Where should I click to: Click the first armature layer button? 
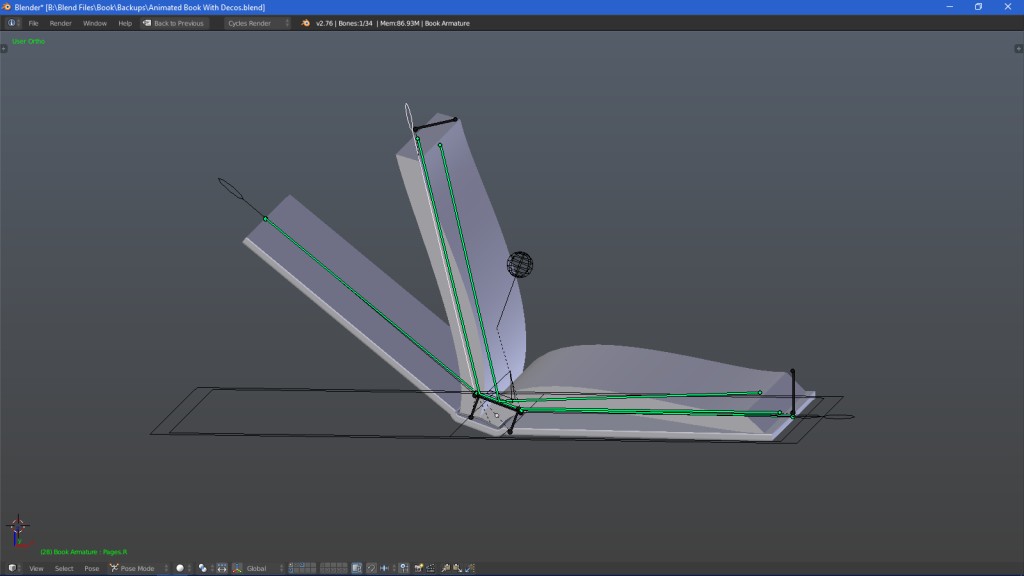(x=292, y=566)
